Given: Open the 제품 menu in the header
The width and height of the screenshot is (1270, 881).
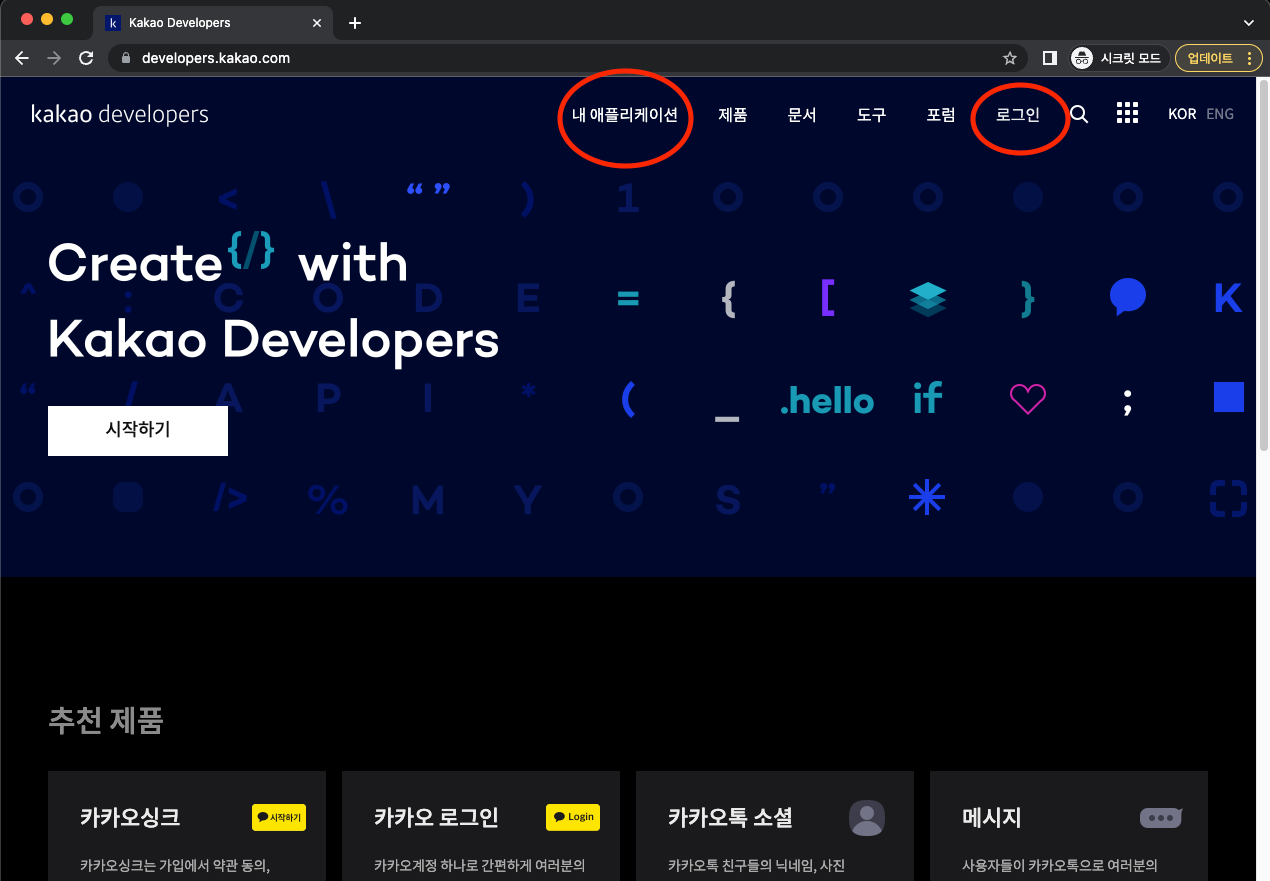Looking at the screenshot, I should [x=733, y=115].
